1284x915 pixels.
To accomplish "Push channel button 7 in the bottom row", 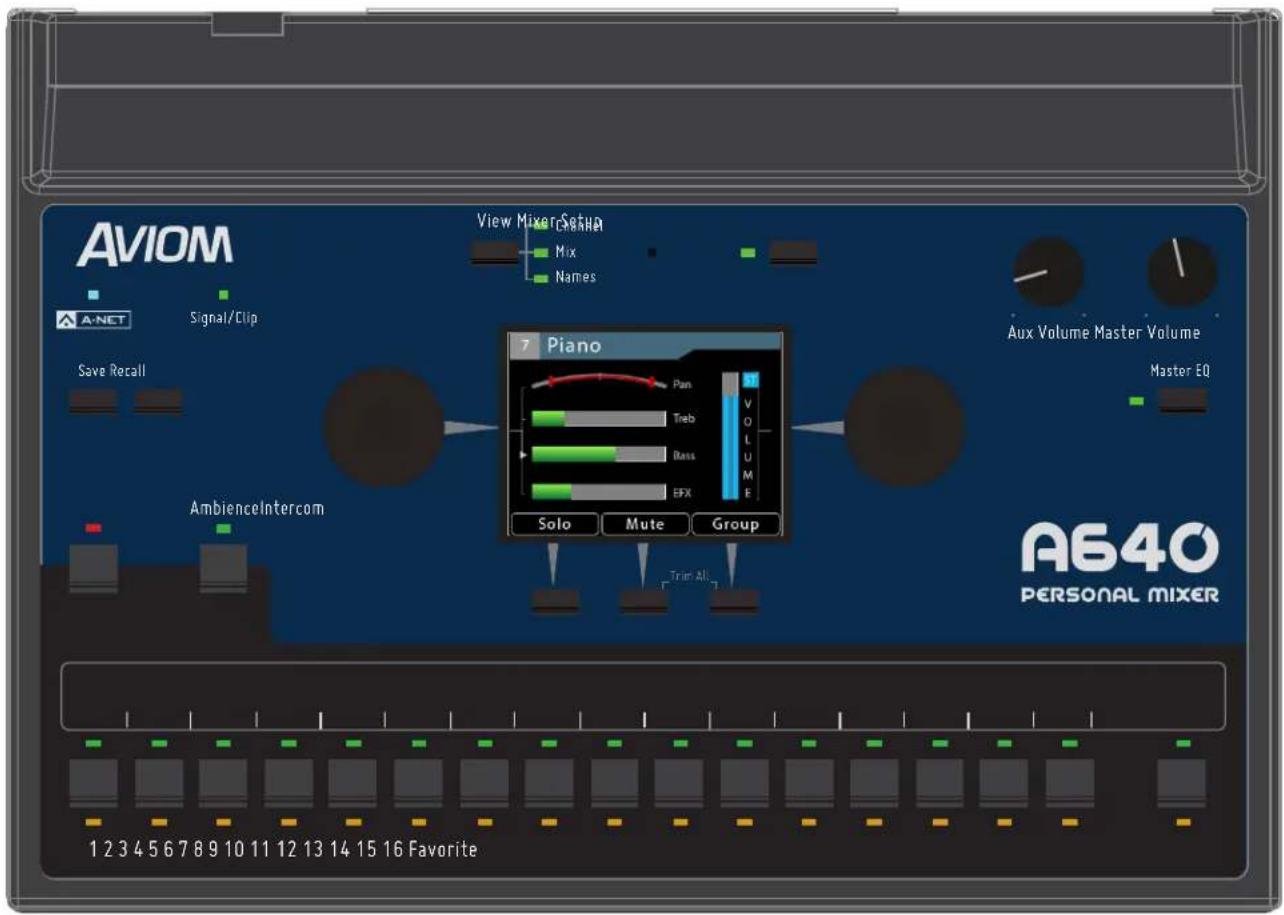I will (x=484, y=783).
